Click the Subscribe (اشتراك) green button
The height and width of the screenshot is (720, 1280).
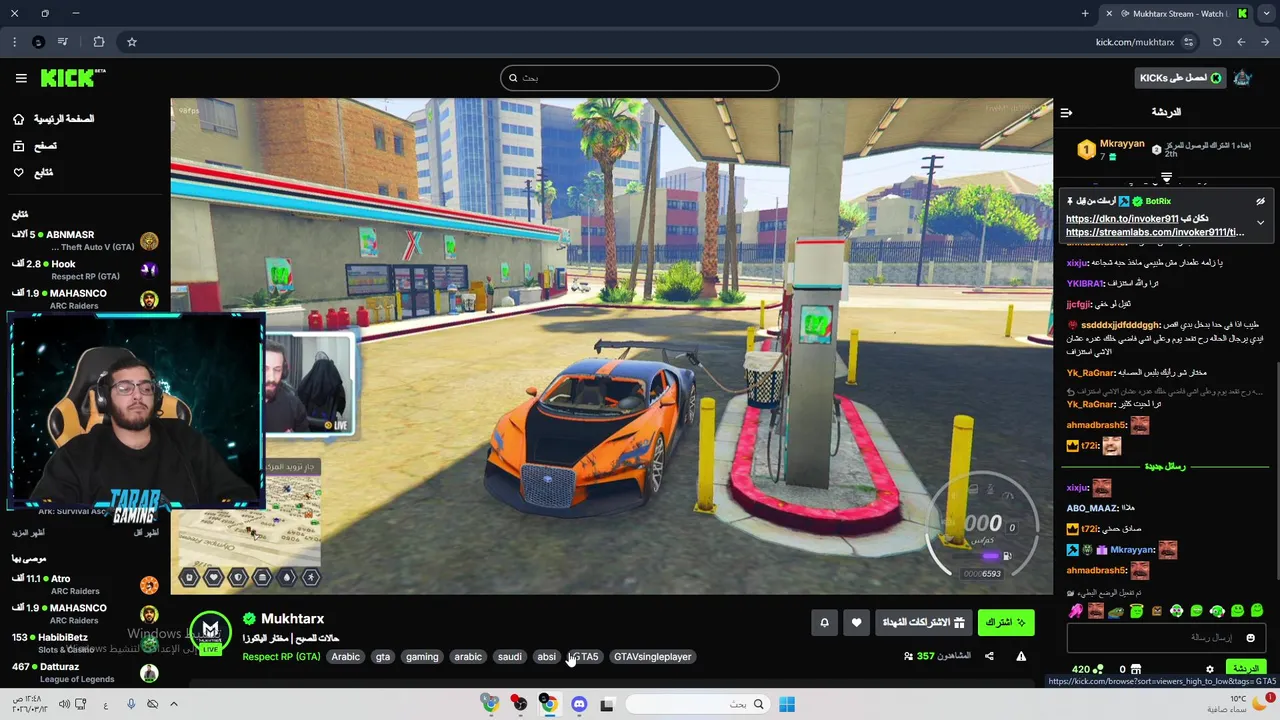[x=1006, y=623]
